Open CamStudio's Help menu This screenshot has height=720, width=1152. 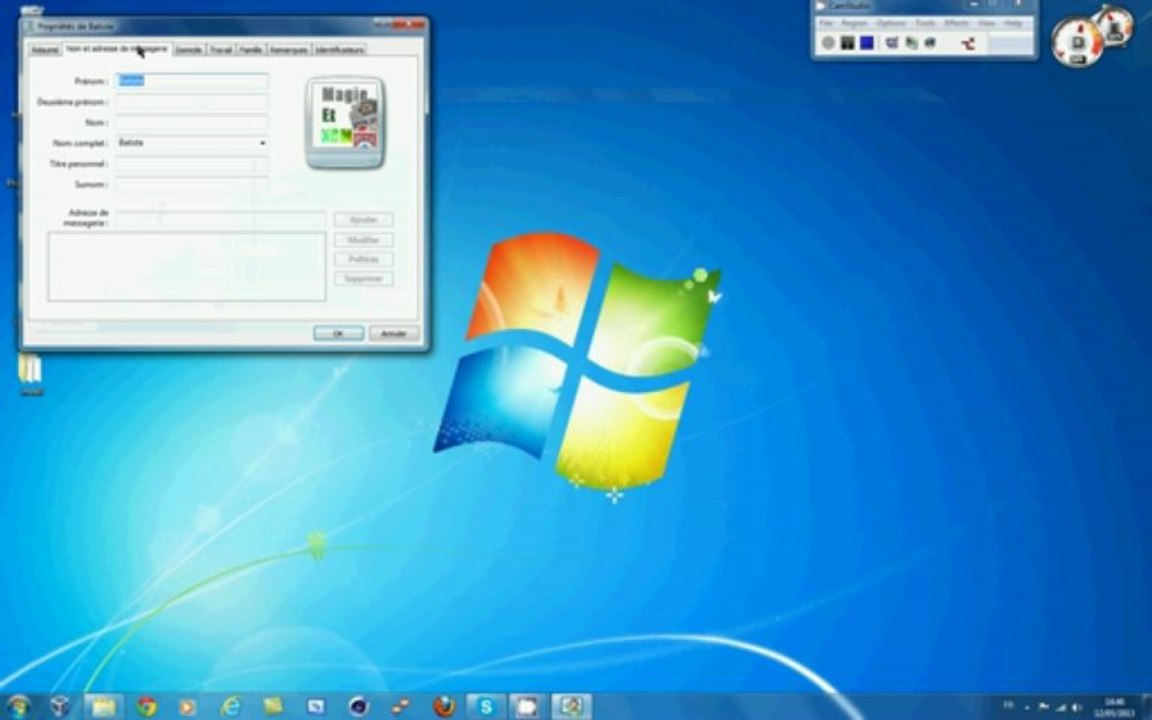click(x=1013, y=24)
